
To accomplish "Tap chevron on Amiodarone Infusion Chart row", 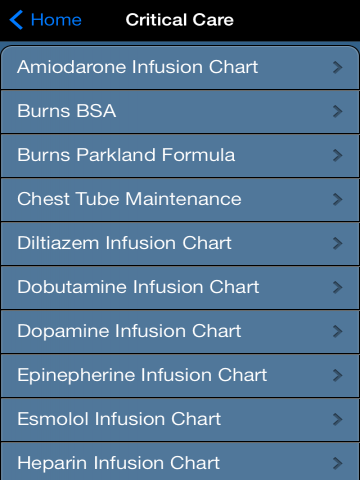I will click(337, 67).
